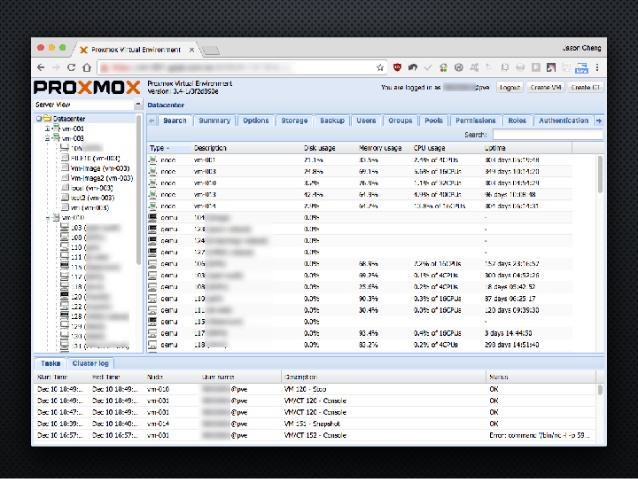Click the Create CT button
638x479 pixels.
tap(585, 87)
